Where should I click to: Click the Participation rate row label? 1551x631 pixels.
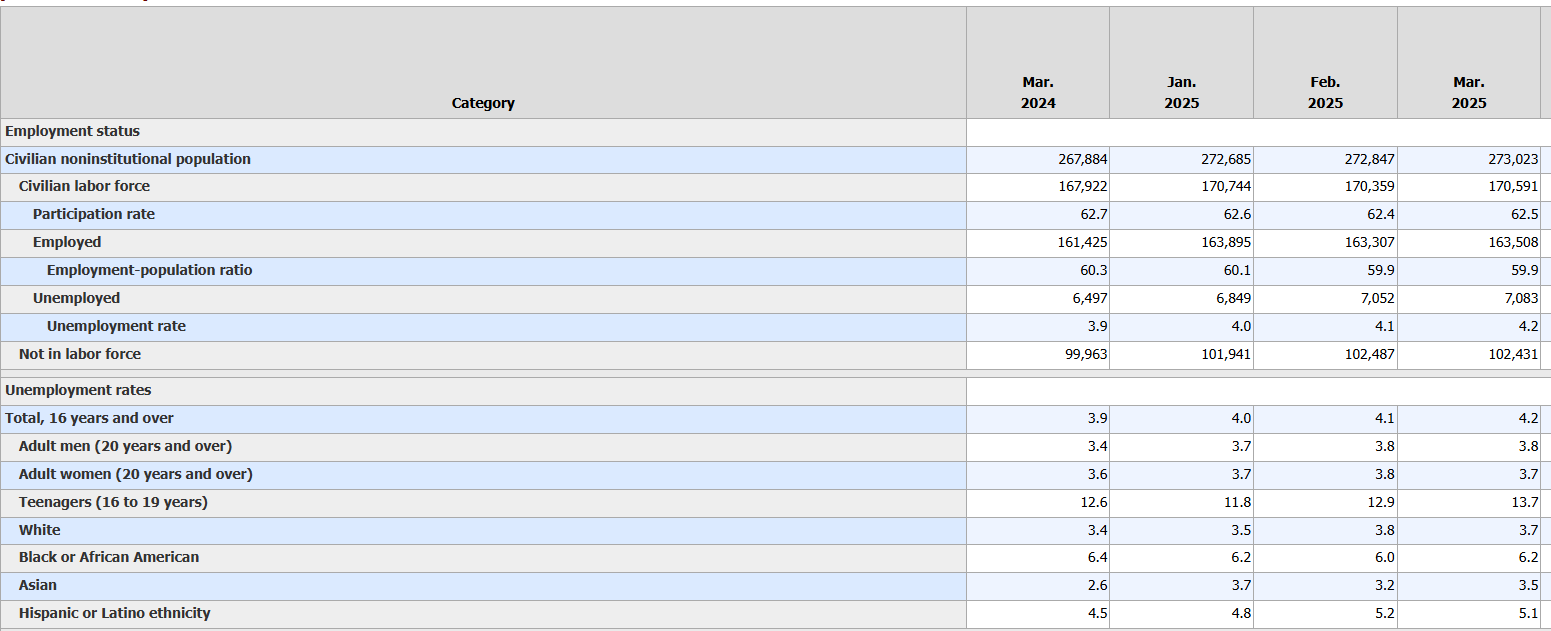click(x=94, y=214)
